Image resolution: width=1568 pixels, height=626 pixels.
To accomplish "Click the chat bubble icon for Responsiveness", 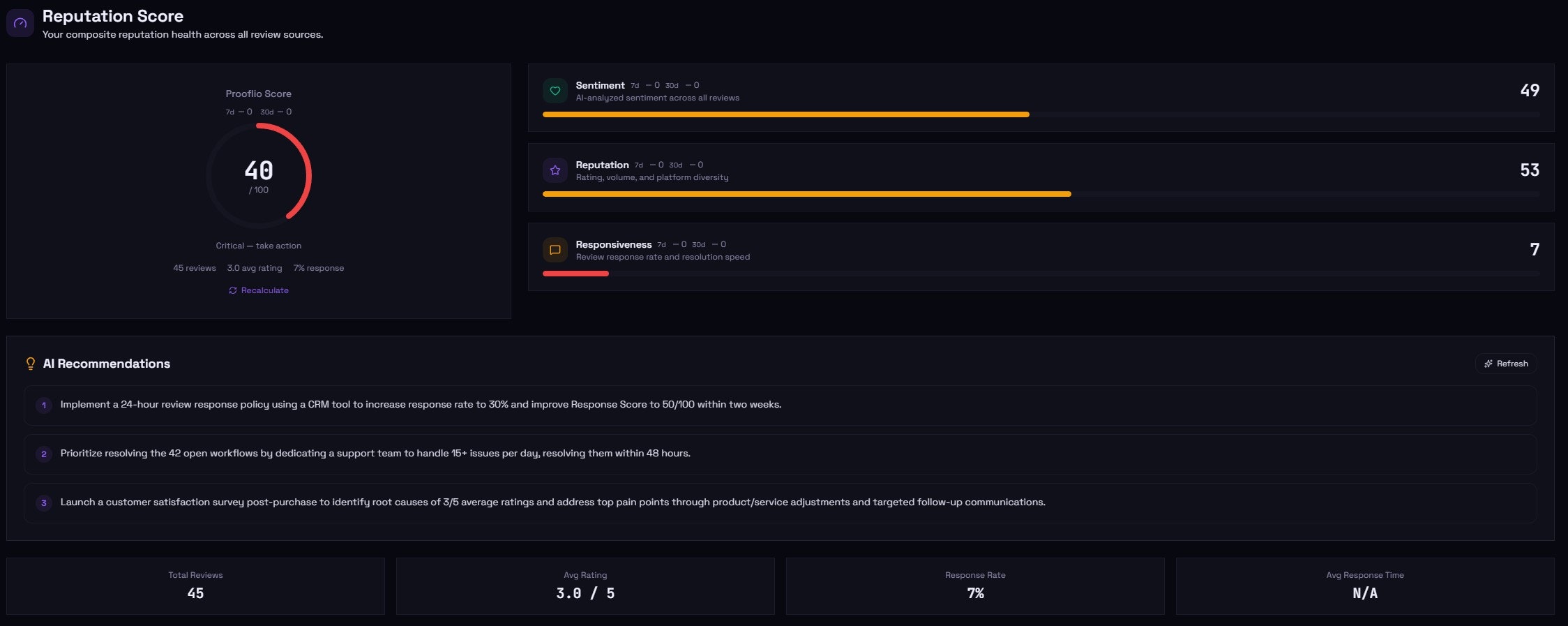I will [x=555, y=250].
